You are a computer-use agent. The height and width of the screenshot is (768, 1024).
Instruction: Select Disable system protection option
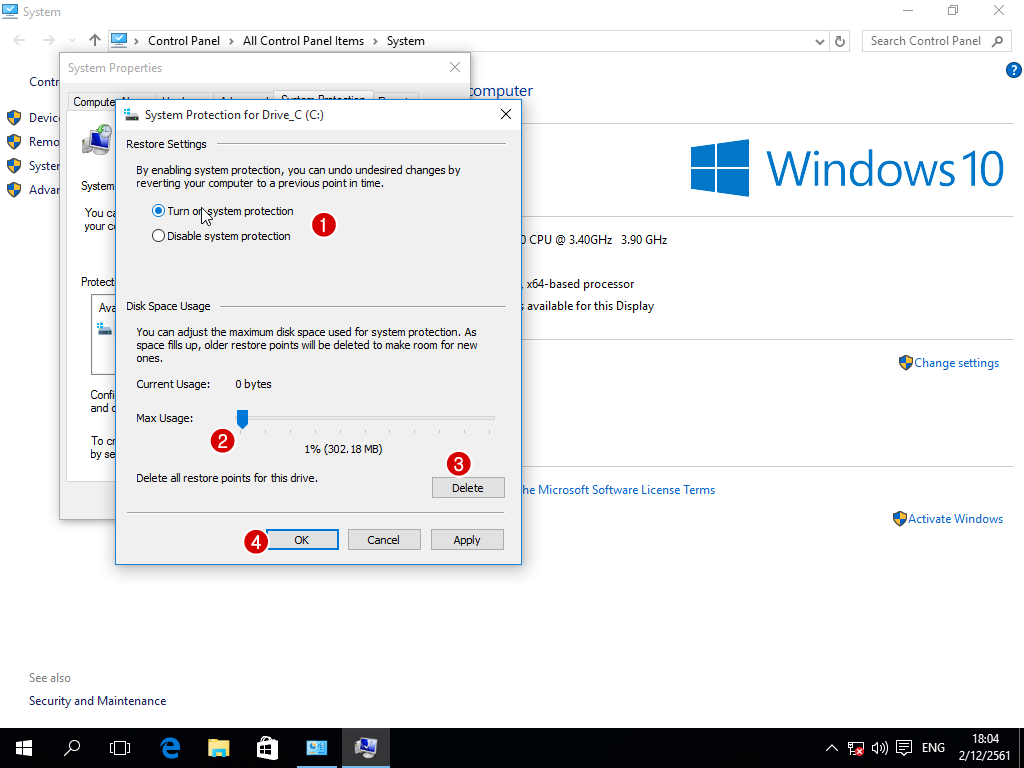(158, 237)
